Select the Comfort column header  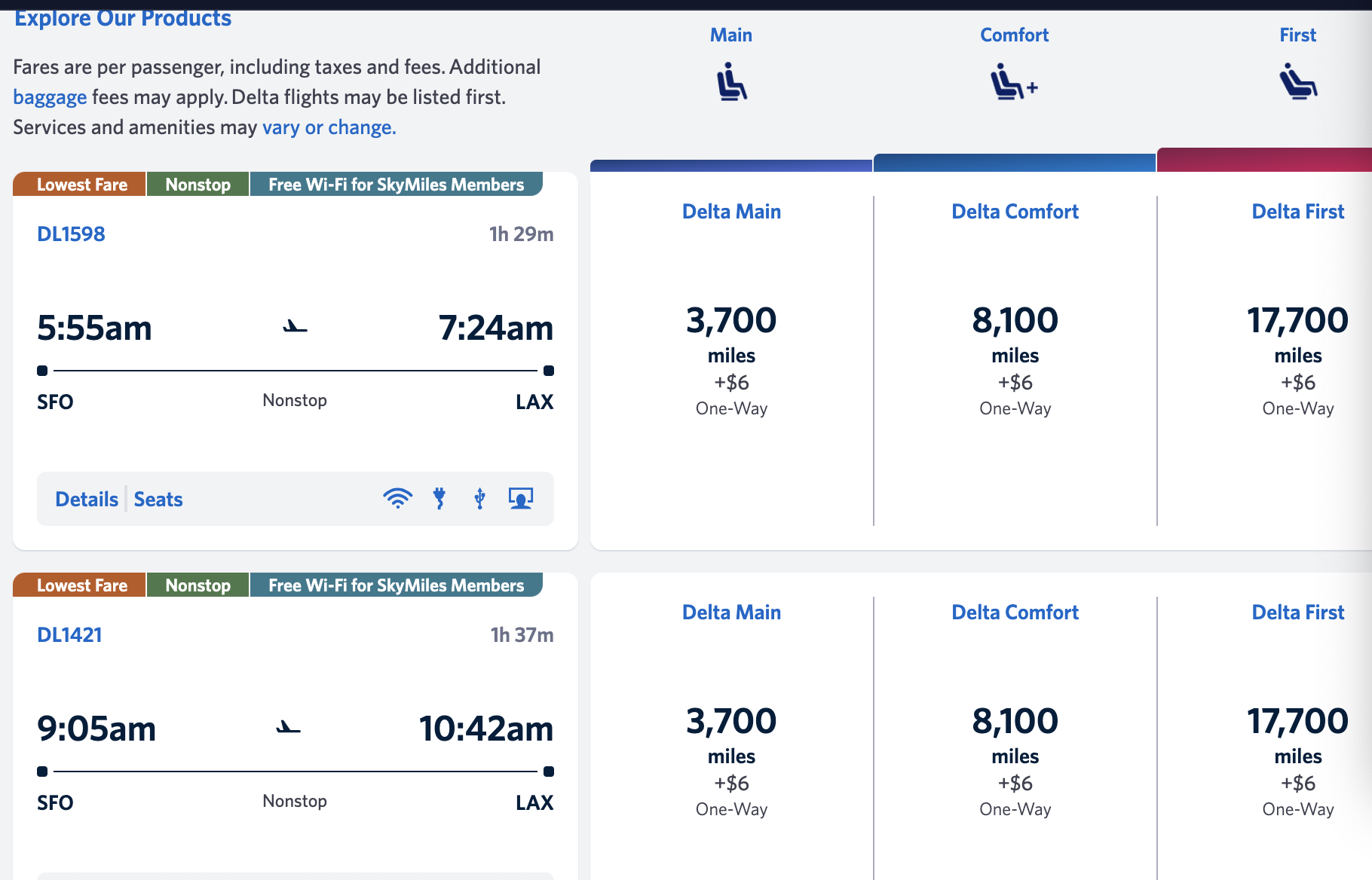[x=1014, y=35]
